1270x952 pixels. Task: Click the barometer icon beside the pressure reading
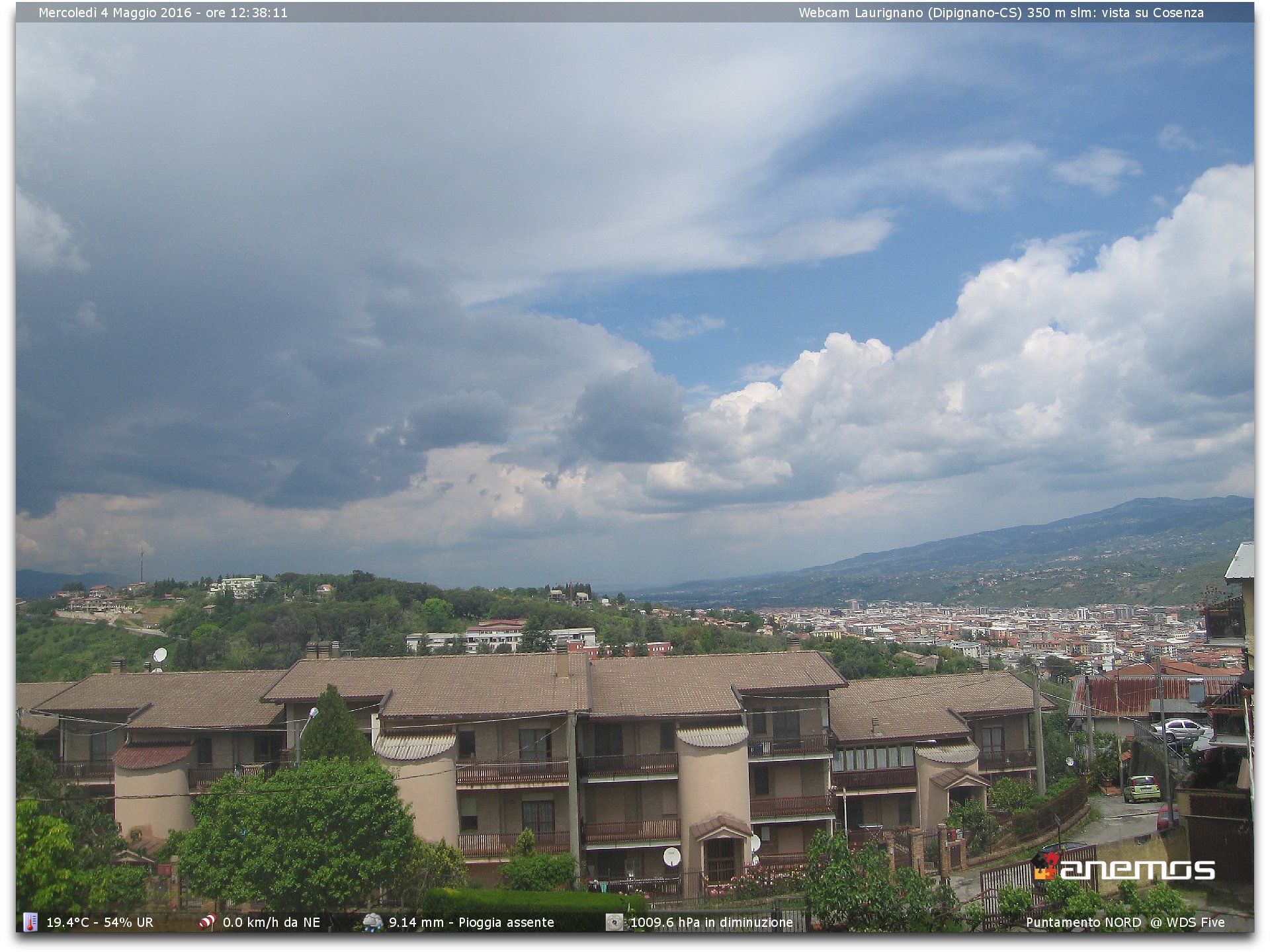(614, 922)
